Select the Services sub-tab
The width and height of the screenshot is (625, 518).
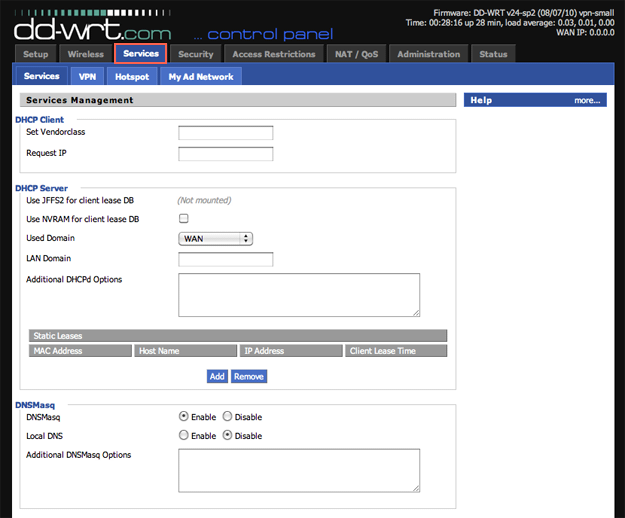coord(41,76)
